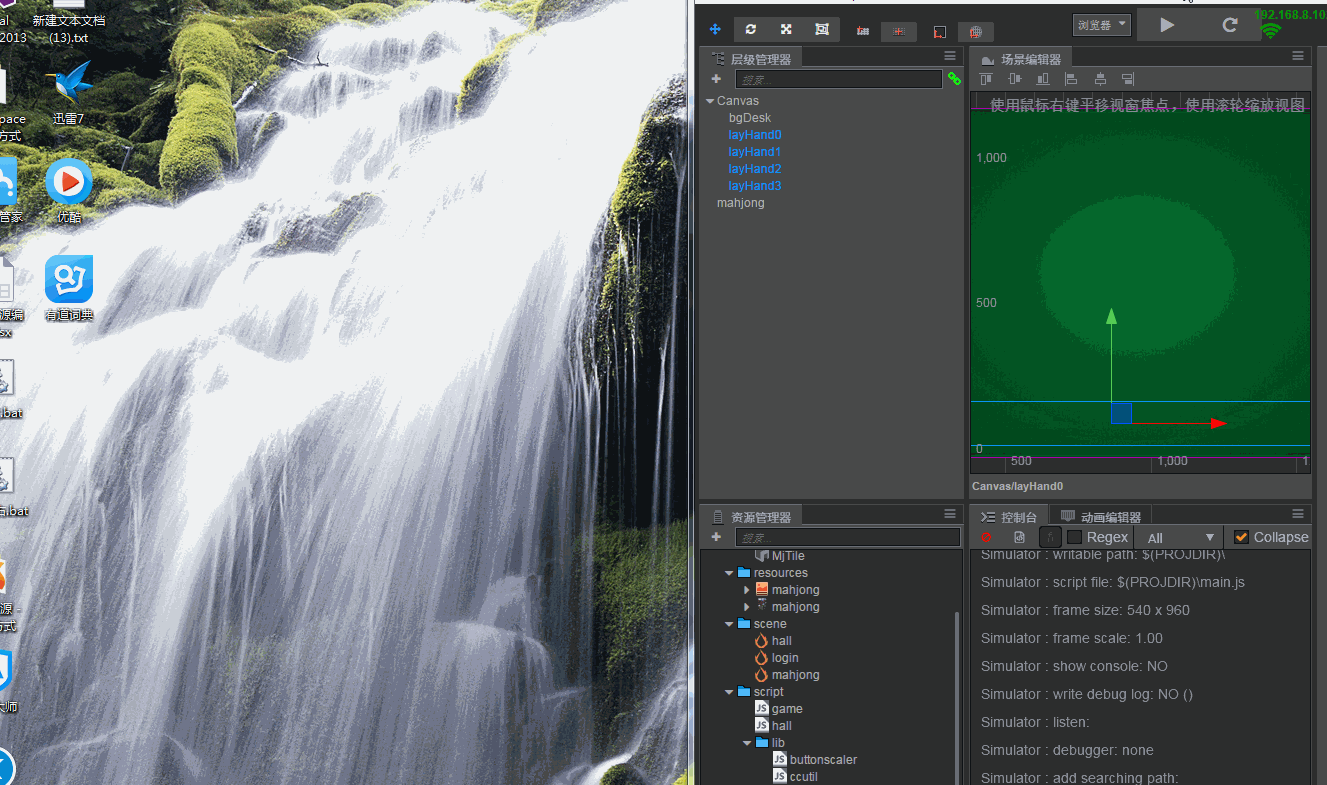Open the 浏览器 preview platform dropdown
This screenshot has width=1327, height=785.
coord(1101,25)
